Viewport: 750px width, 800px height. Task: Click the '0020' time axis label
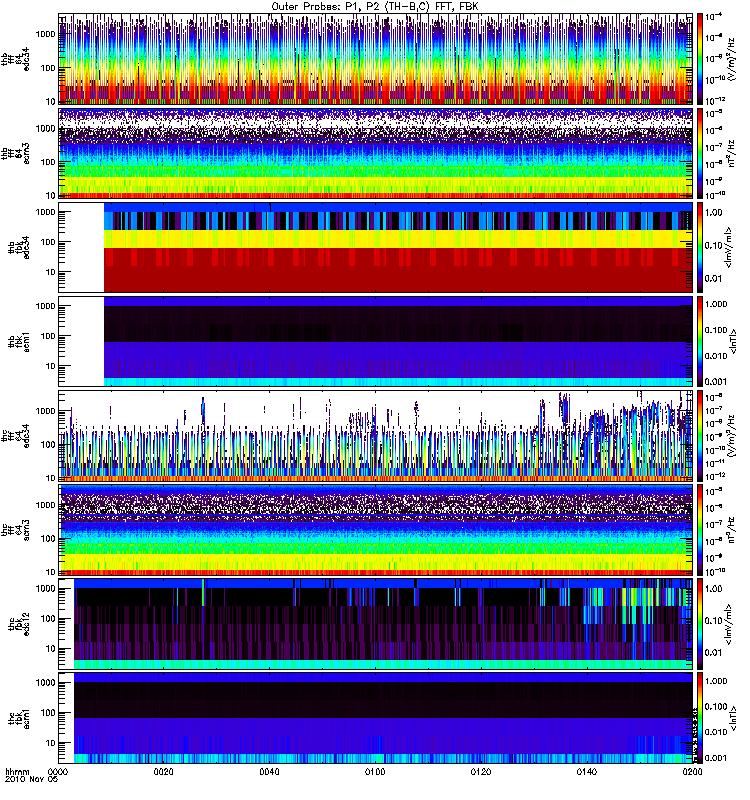pos(164,771)
